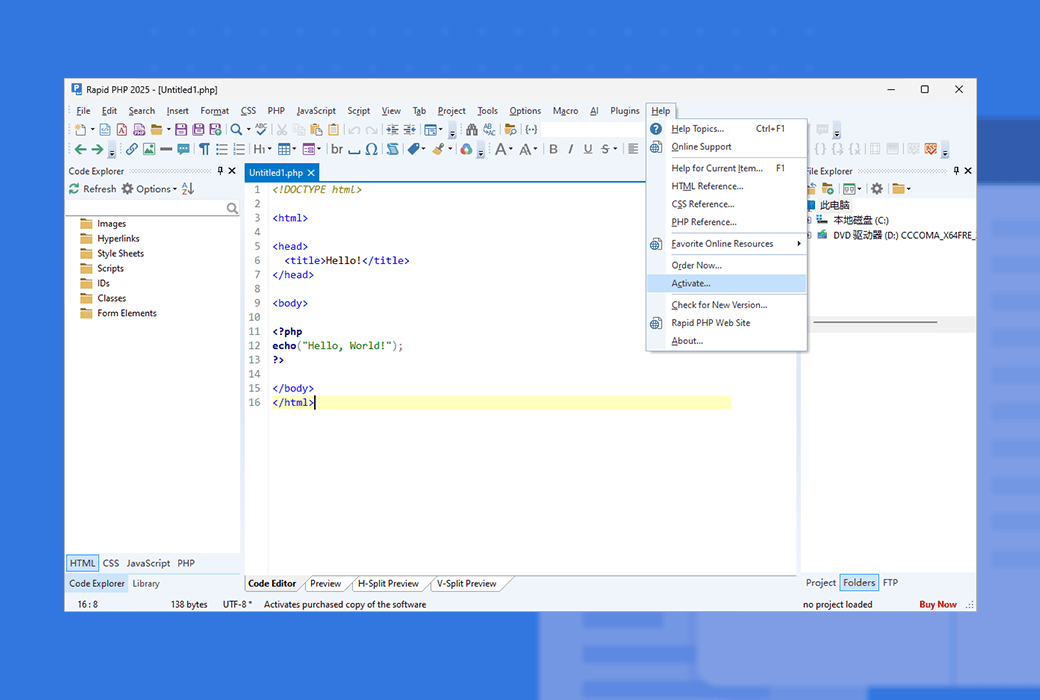Click the Find (magnifier) toolbar icon

point(236,129)
